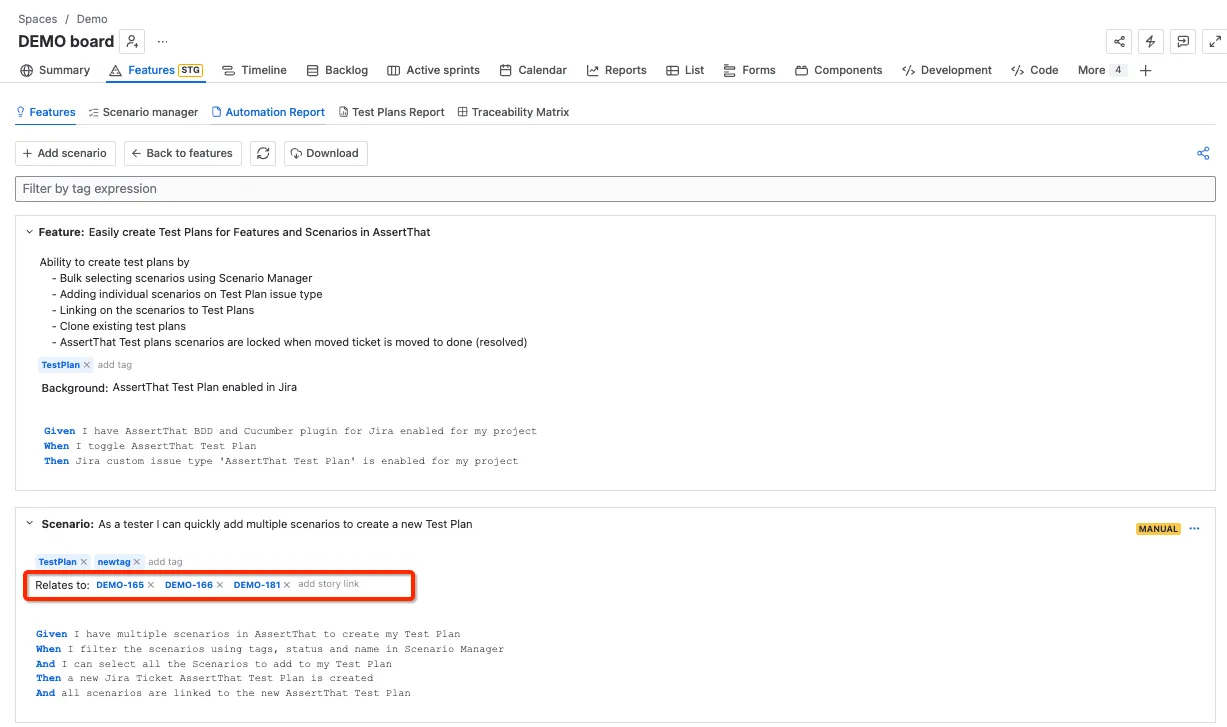Open the board more actions ellipsis
Image resolution: width=1227 pixels, height=727 pixels.
tap(162, 41)
